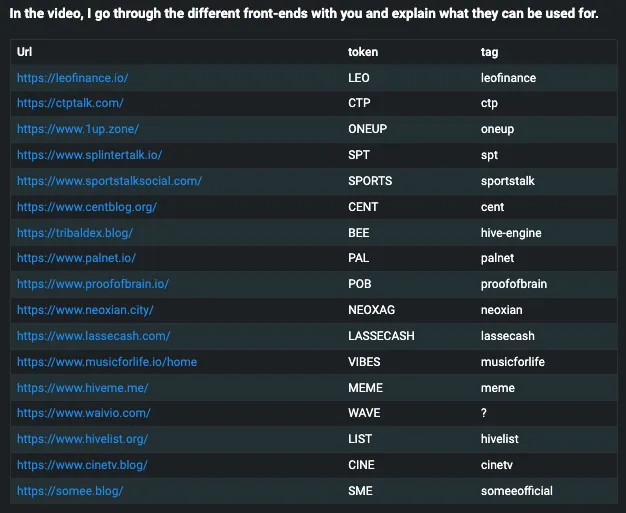626x513 pixels.
Task: Visit the hivelist.org link
Action: click(82, 439)
